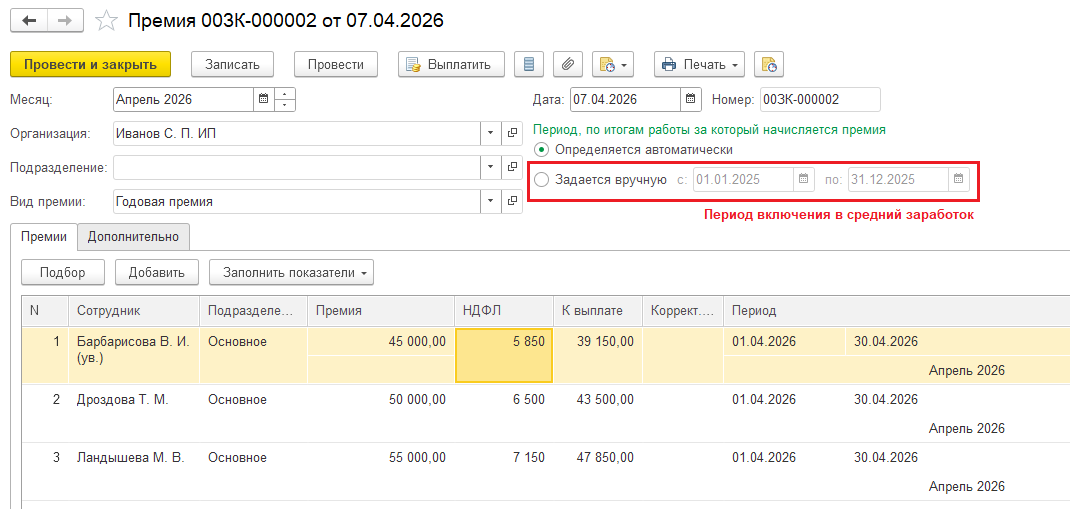1070x509 pixels.
Task: Click open-form icon next to Вид премии
Action: pyautogui.click(x=512, y=201)
